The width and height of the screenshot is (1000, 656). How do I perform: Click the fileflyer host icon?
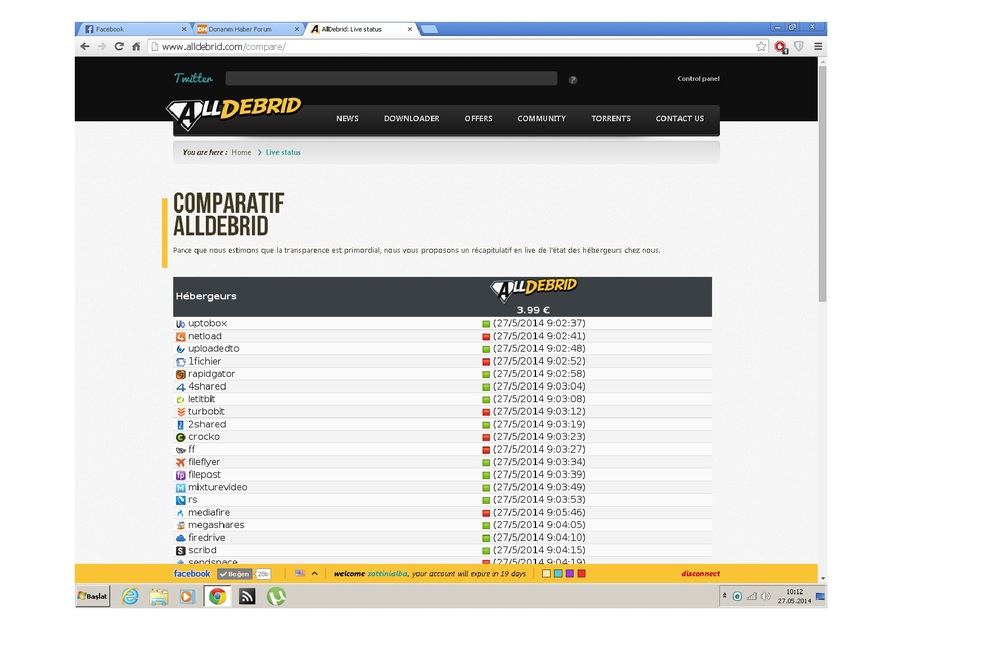[180, 462]
